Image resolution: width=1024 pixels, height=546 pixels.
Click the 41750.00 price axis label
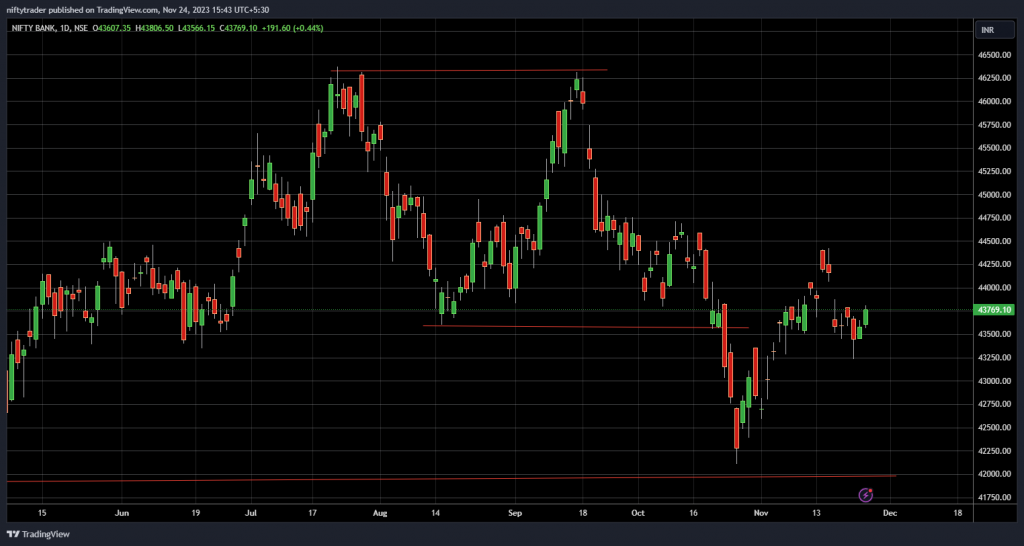[x=995, y=498]
